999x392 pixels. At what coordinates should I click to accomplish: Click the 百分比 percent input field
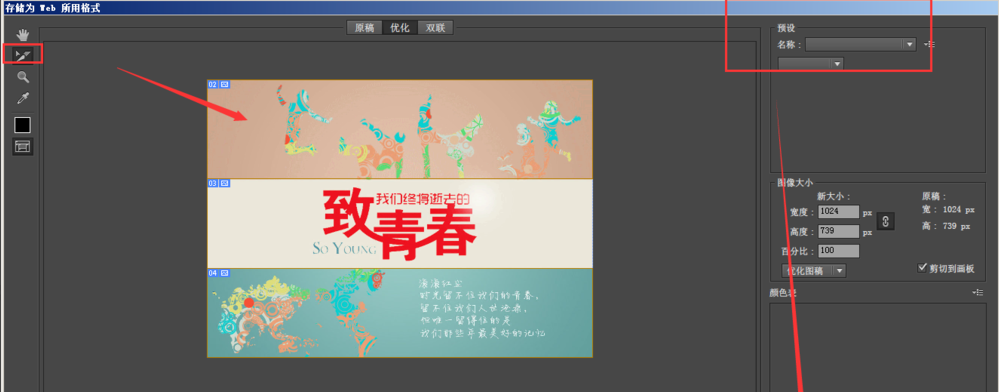pyautogui.click(x=839, y=250)
